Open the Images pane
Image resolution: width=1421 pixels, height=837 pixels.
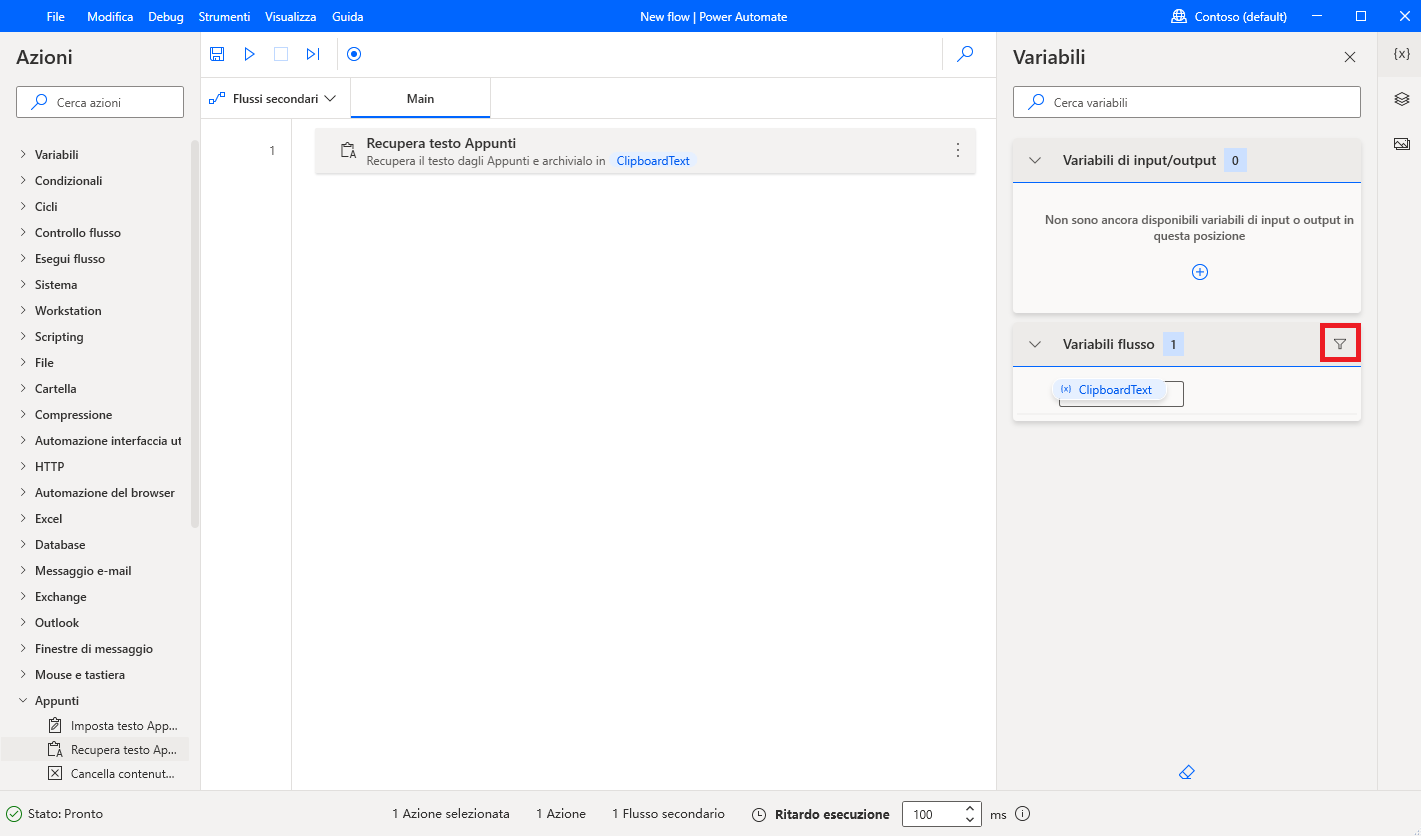pos(1401,143)
